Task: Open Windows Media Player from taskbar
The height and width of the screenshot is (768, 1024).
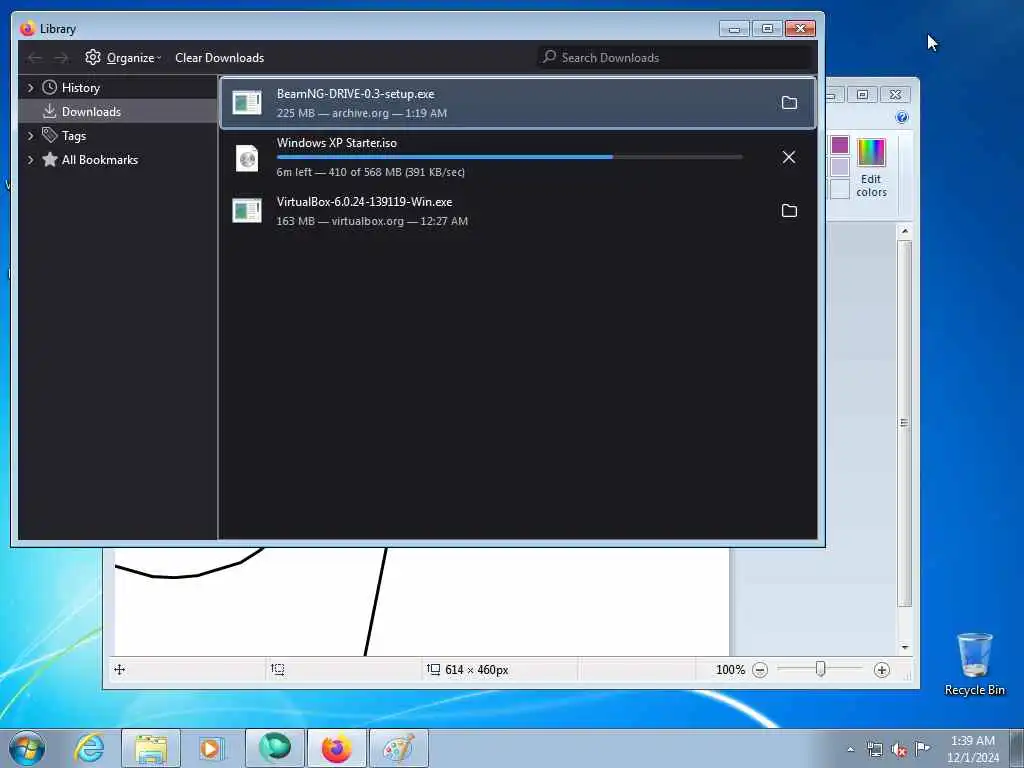Action: coord(211,748)
